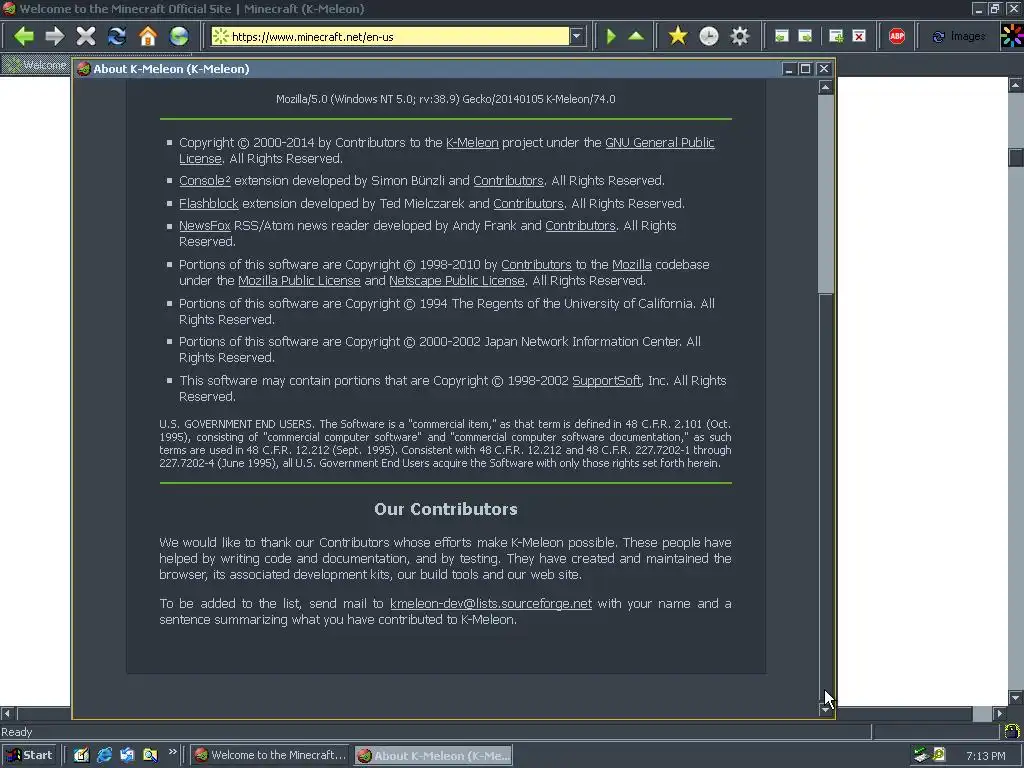Reload the page with the refresh icon
This screenshot has height=768, width=1024.
(x=117, y=36)
